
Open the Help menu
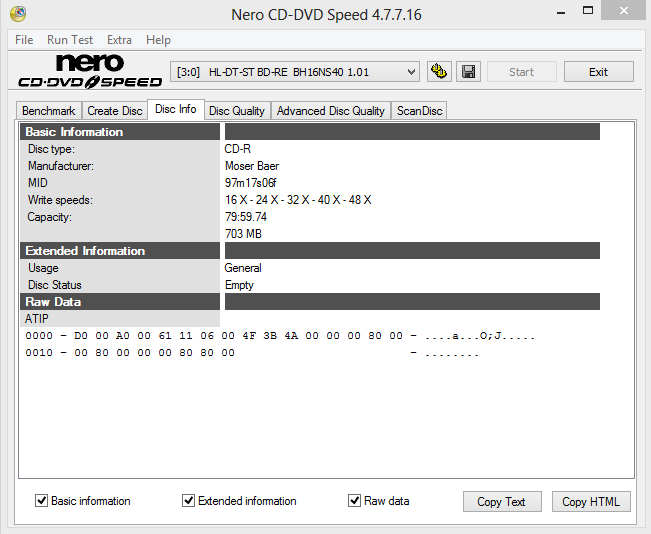click(158, 40)
